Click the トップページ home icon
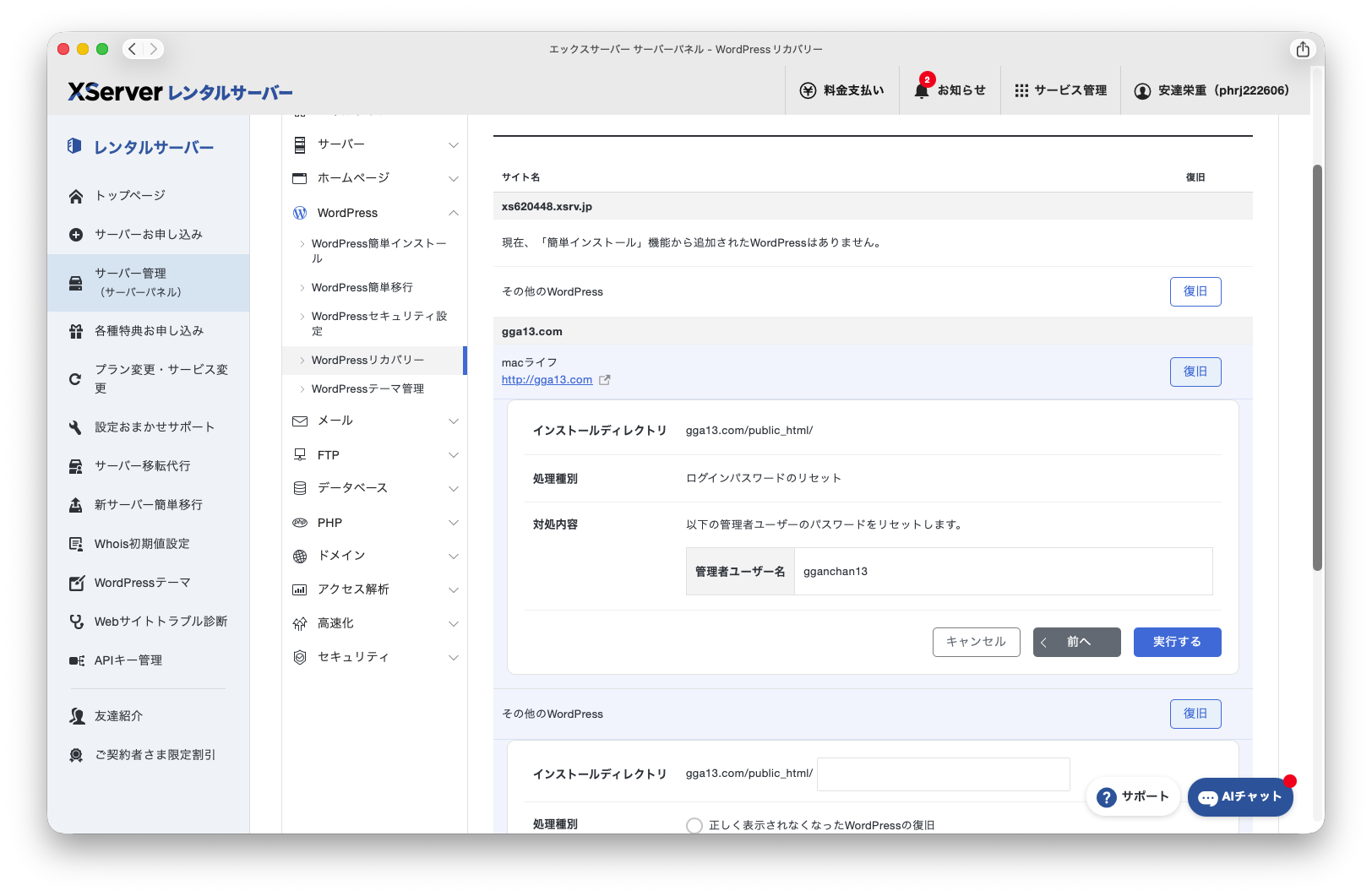 [x=76, y=196]
